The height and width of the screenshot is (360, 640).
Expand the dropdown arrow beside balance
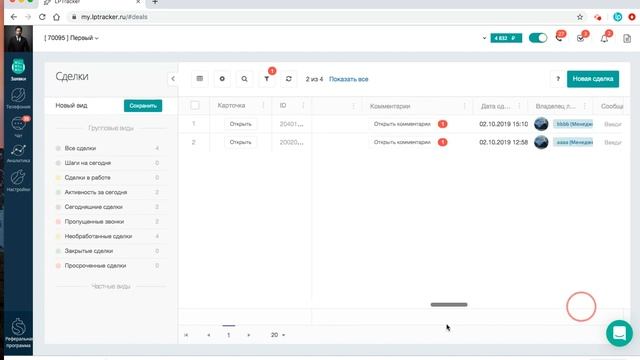(484, 38)
